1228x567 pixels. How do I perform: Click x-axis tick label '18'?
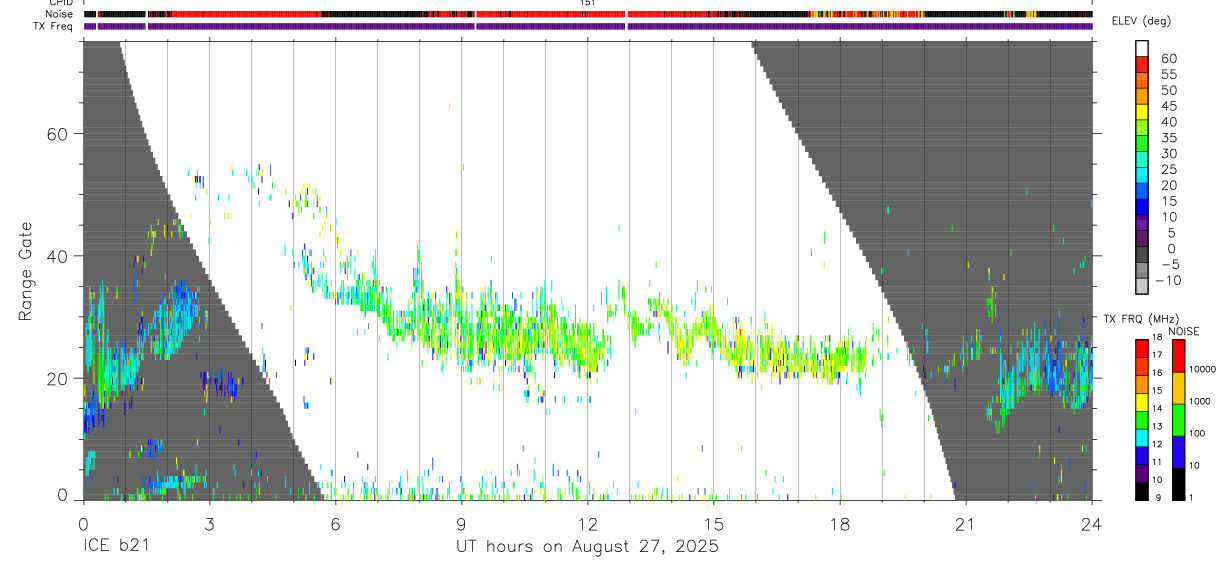[x=840, y=523]
